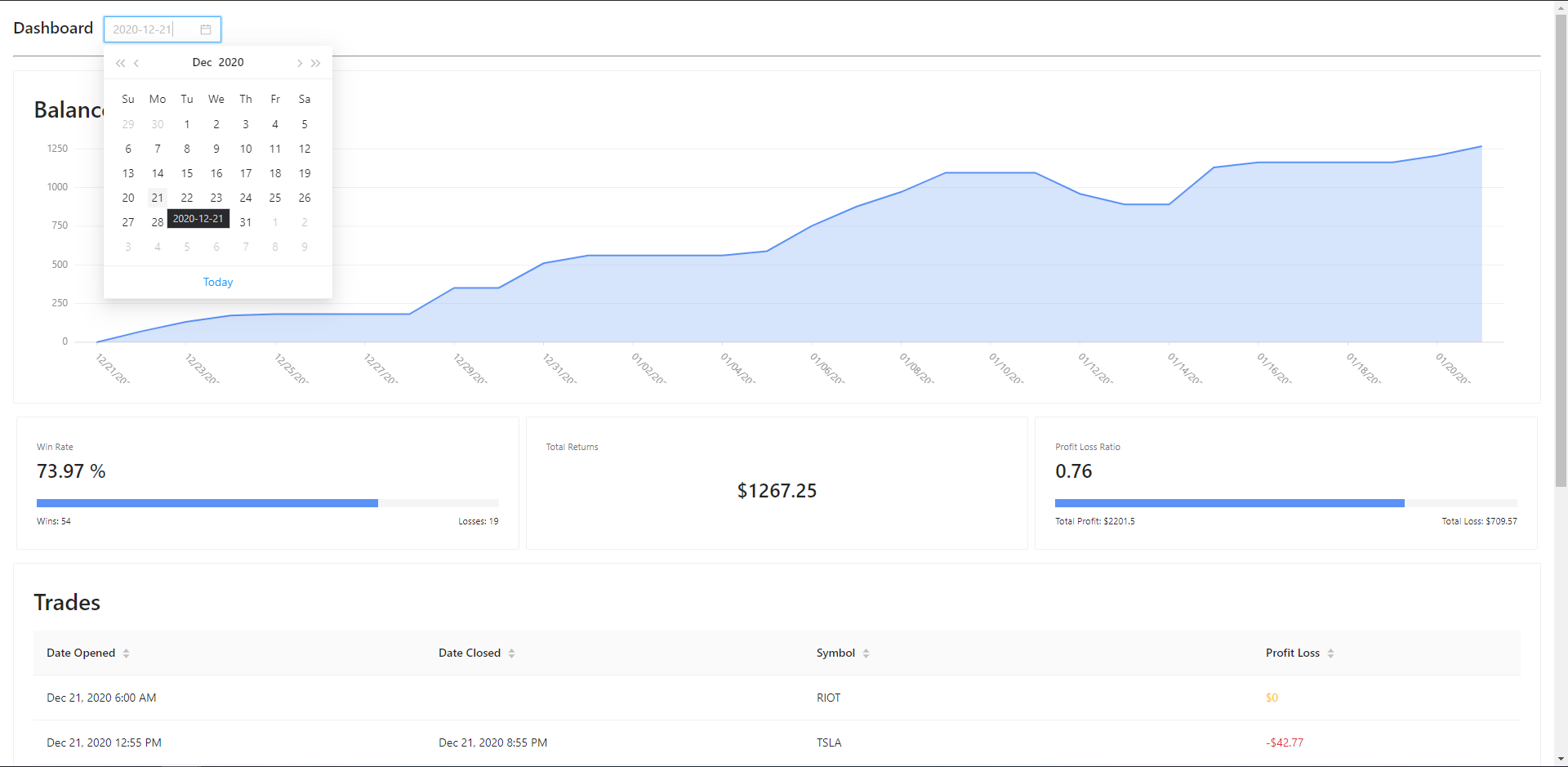The height and width of the screenshot is (767, 1568).
Task: Jump to next year with double-right arrow
Action: [x=316, y=63]
